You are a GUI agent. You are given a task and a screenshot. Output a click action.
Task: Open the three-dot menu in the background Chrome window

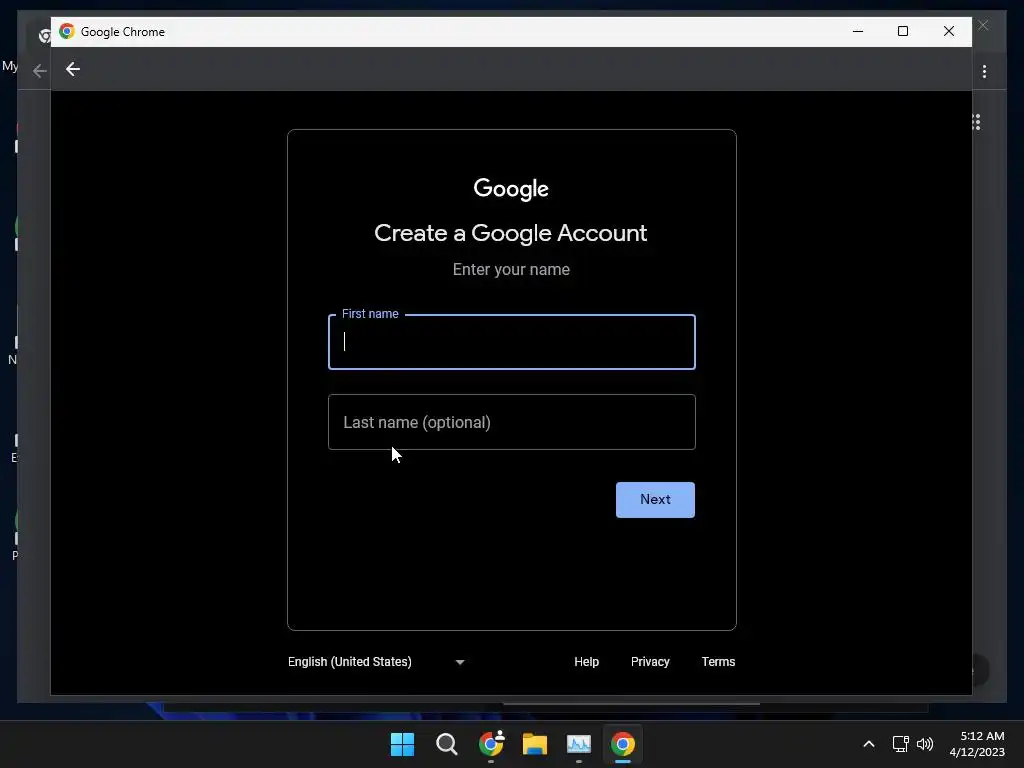tap(984, 71)
